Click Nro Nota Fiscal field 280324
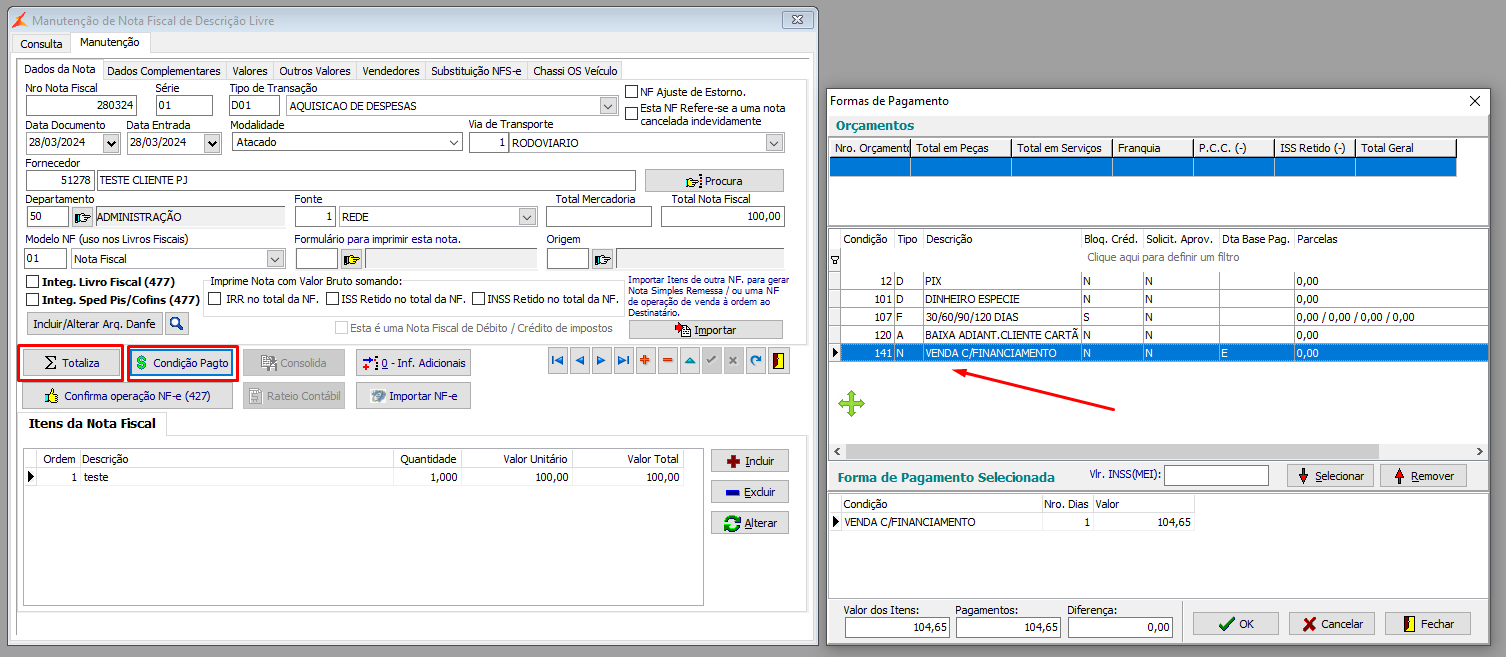This screenshot has height=657, width=1506. pos(81,105)
